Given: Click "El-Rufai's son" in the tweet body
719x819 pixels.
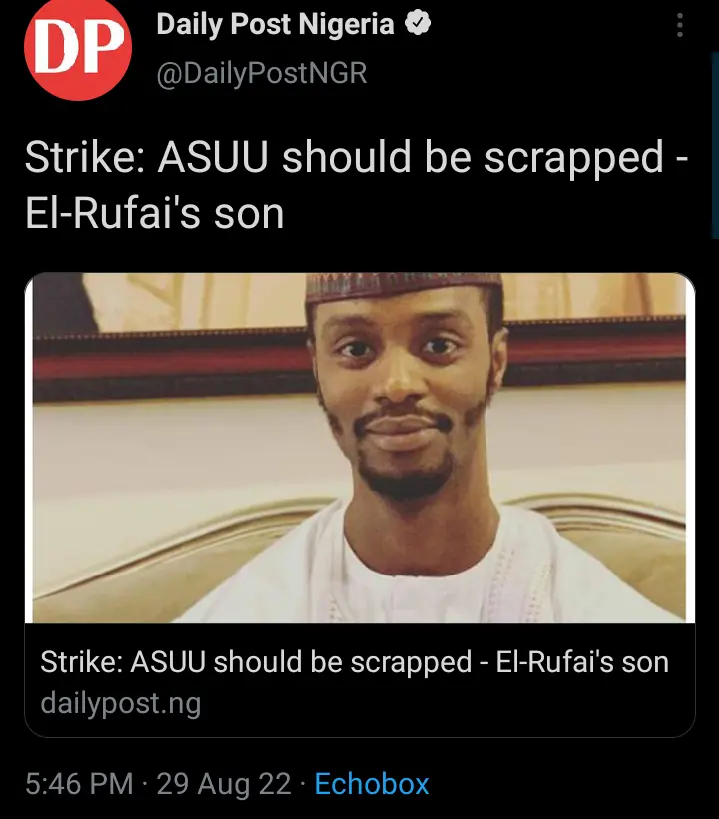Looking at the screenshot, I should pyautogui.click(x=154, y=212).
